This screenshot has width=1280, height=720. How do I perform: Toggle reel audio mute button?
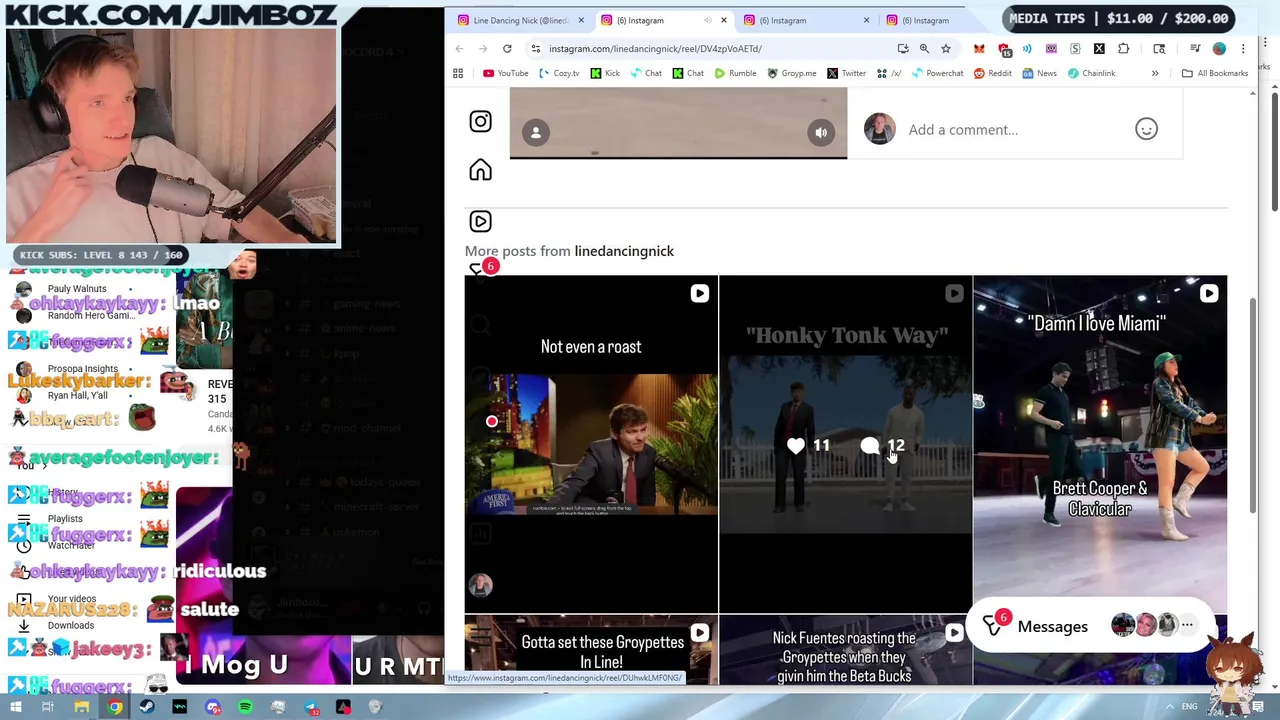click(x=821, y=132)
